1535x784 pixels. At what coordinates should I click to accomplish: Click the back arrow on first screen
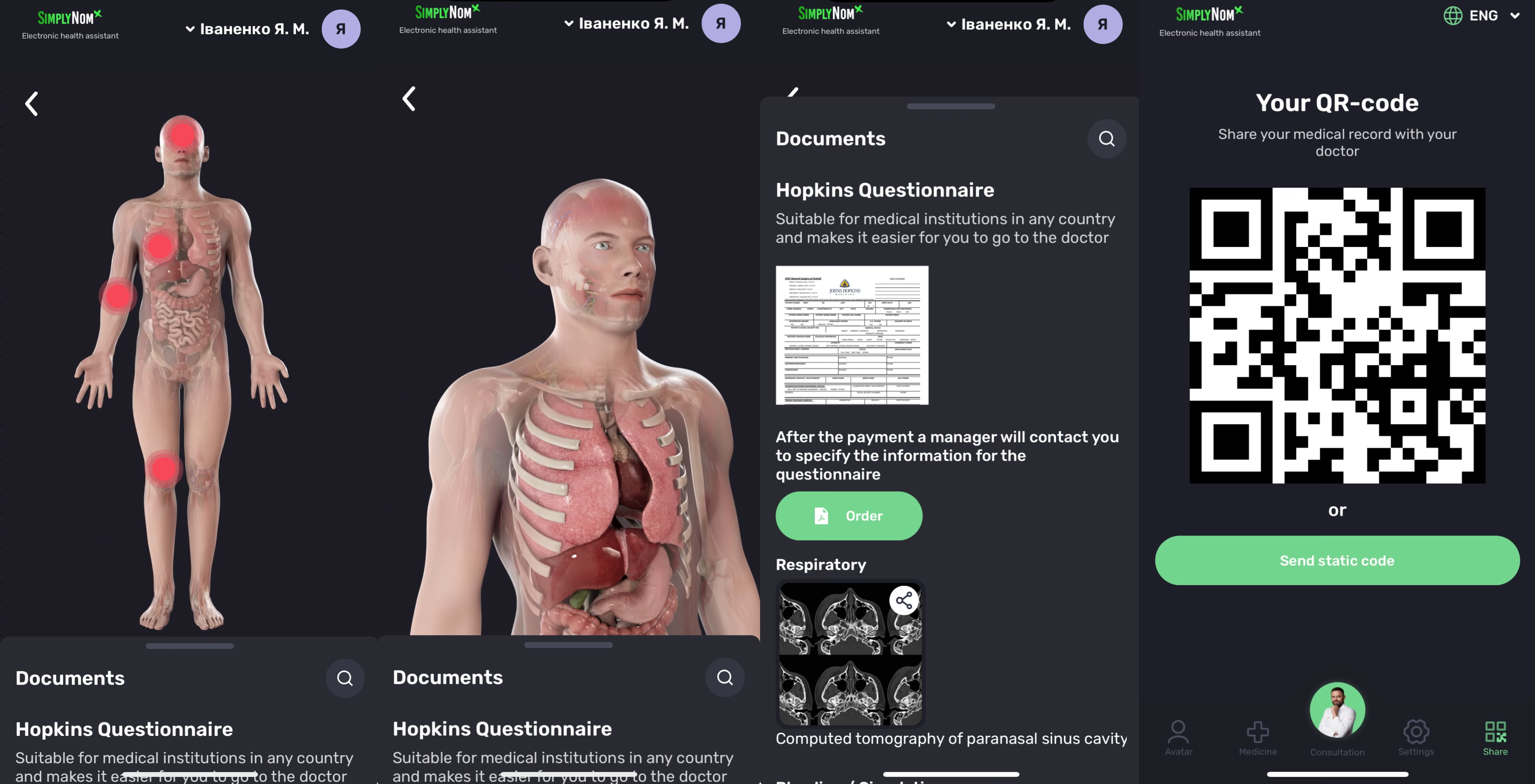32,104
